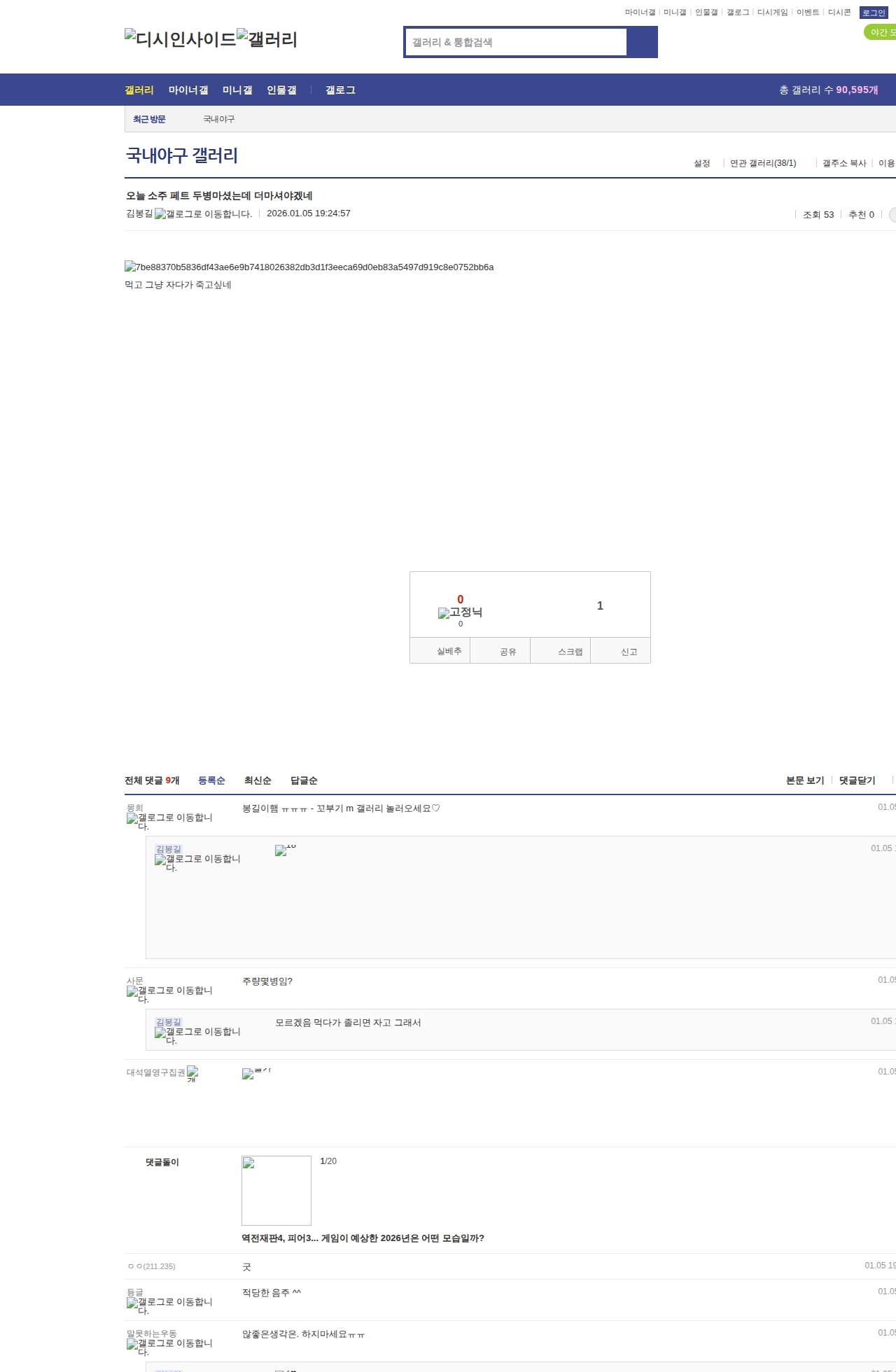The image size is (896, 1372).
Task: Open the 디시콘 link
Action: (839, 13)
